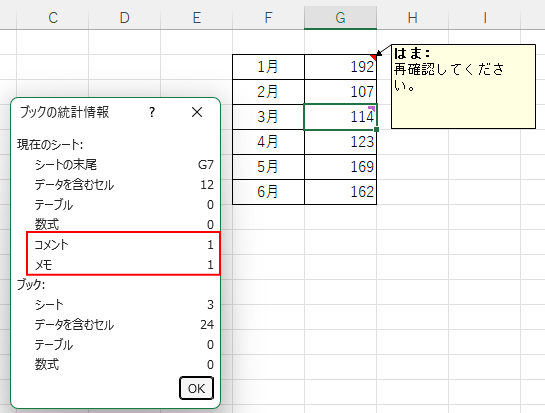Select cell with value 123

[x=341, y=142]
